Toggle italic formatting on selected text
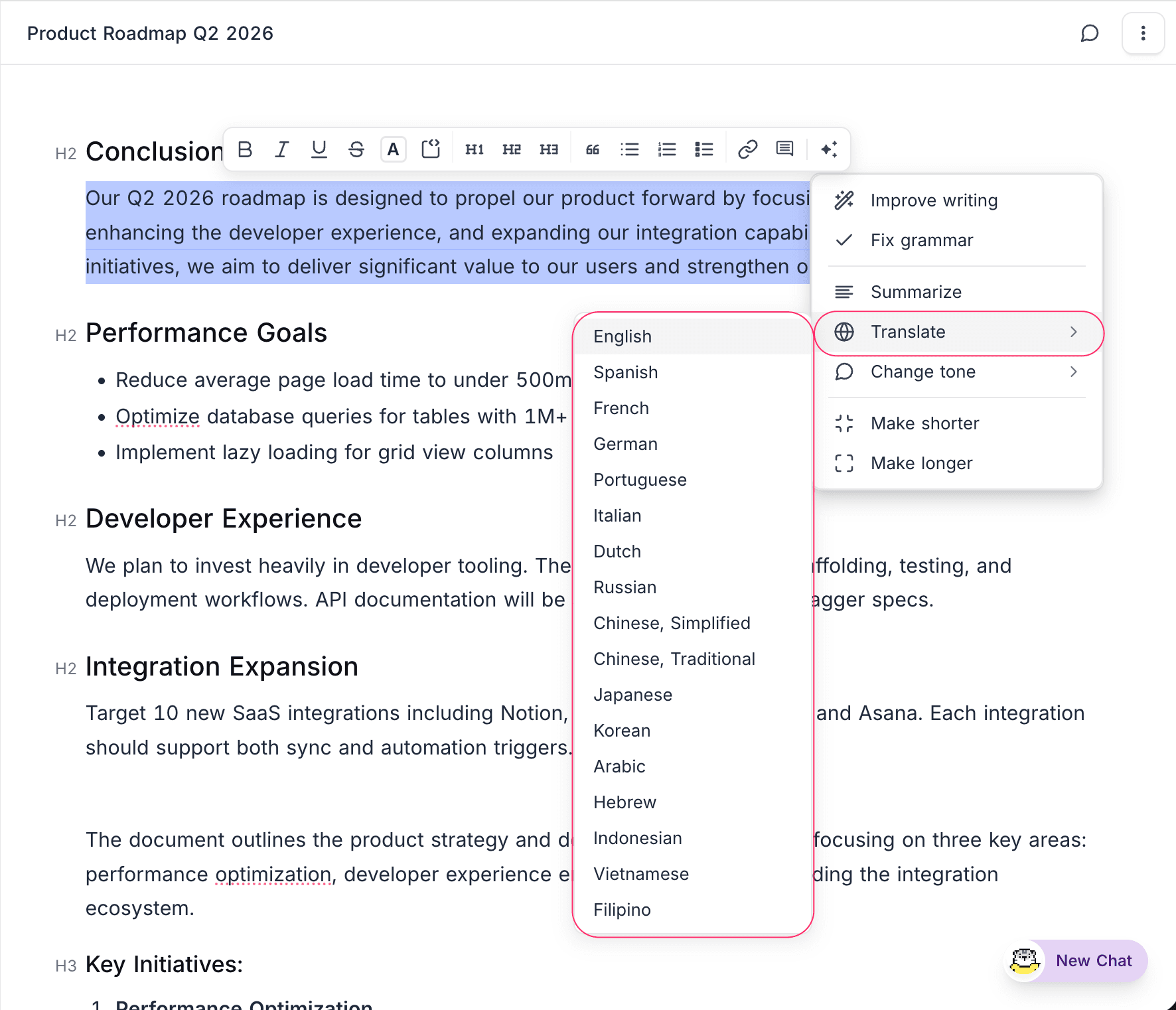 coord(282,149)
